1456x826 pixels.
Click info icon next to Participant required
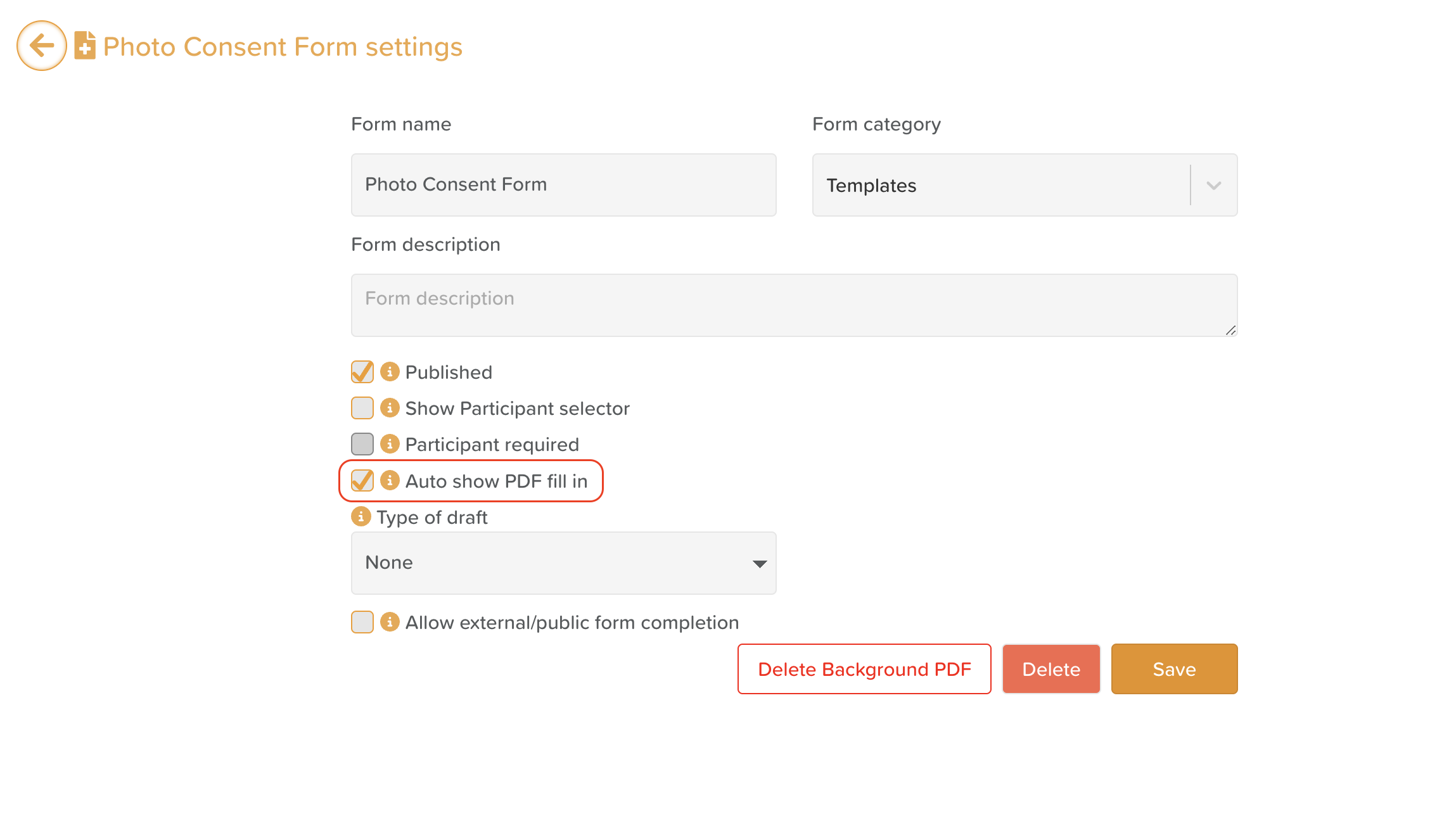[390, 444]
